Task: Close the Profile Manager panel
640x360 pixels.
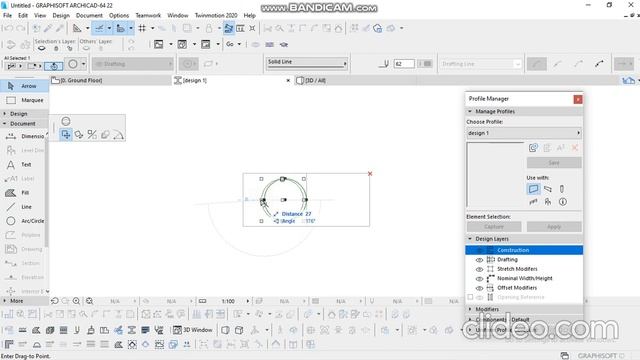Action: tap(578, 99)
